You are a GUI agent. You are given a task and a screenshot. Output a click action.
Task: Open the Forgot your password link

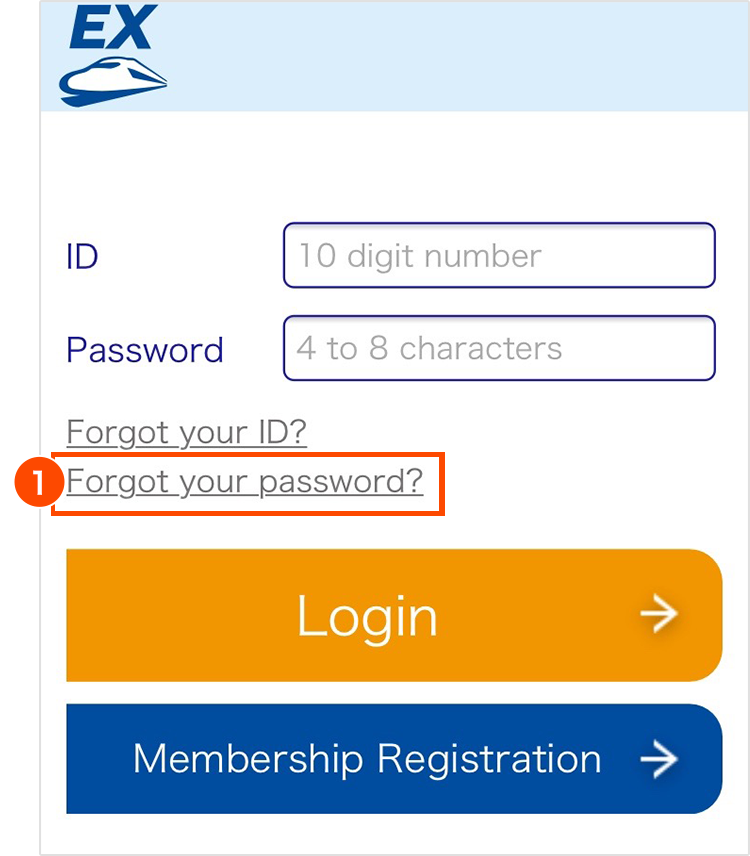point(245,482)
